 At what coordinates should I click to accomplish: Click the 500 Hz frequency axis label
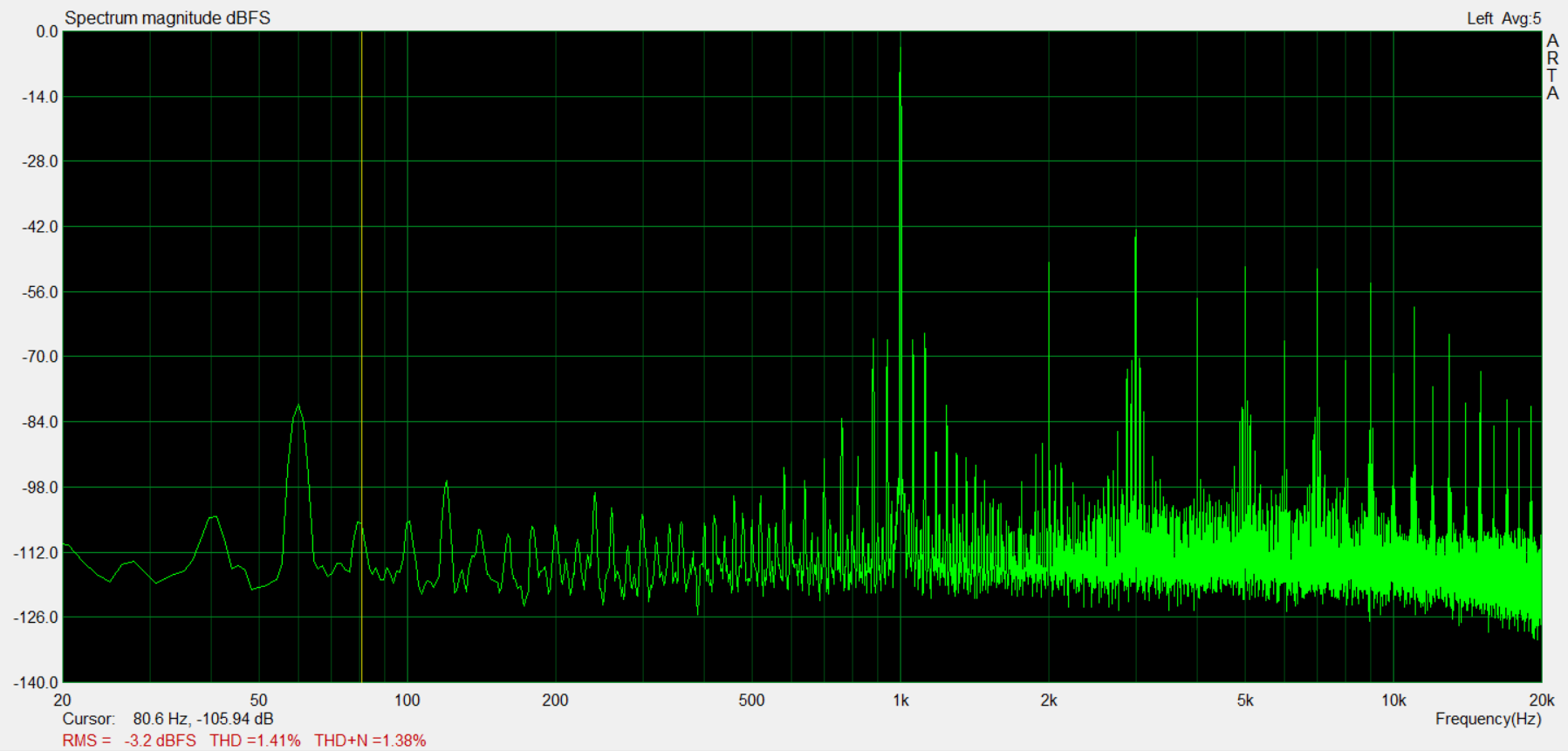[x=751, y=700]
